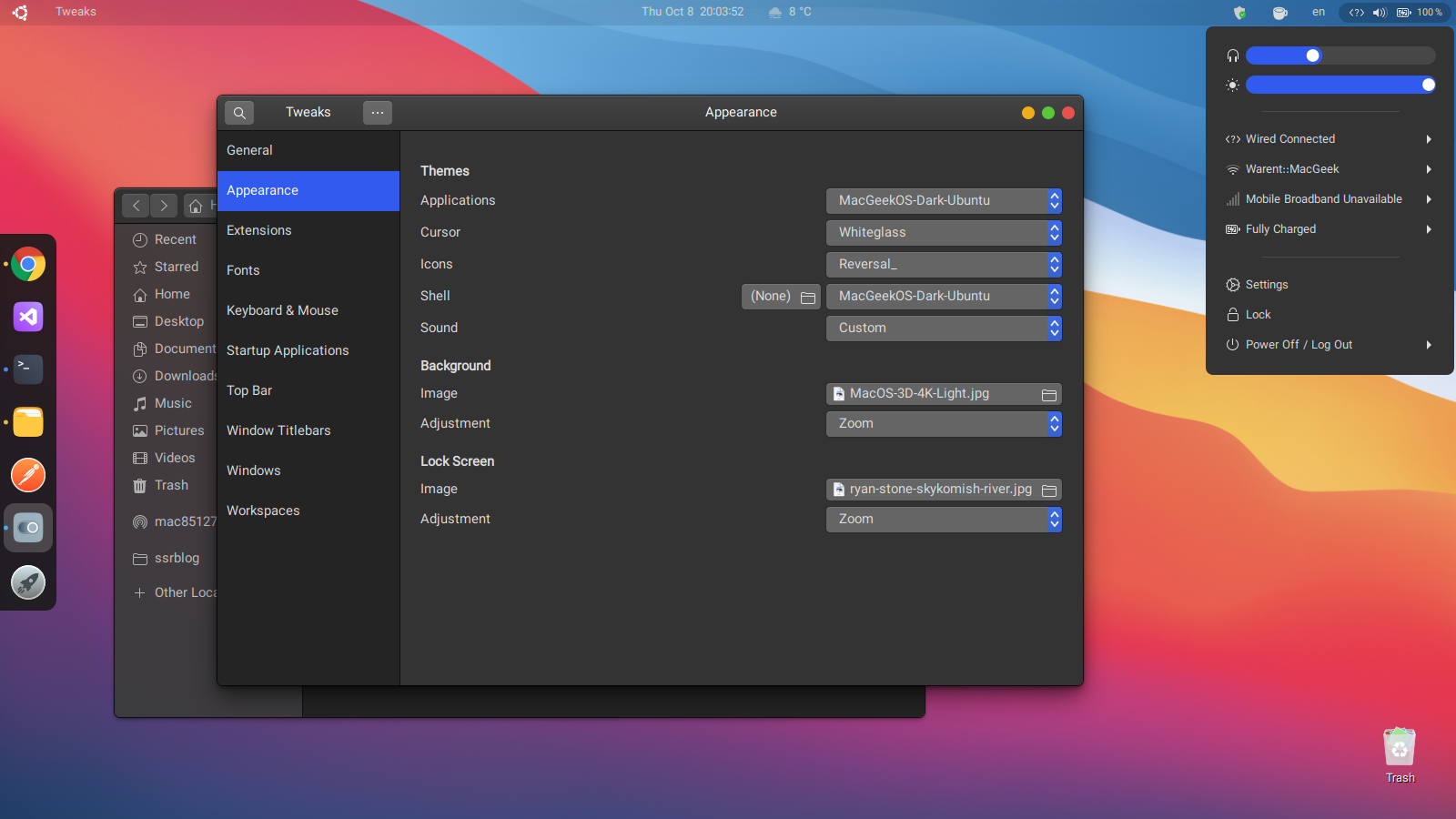
Task: Open the rocket launcher icon in dock
Action: 28,582
